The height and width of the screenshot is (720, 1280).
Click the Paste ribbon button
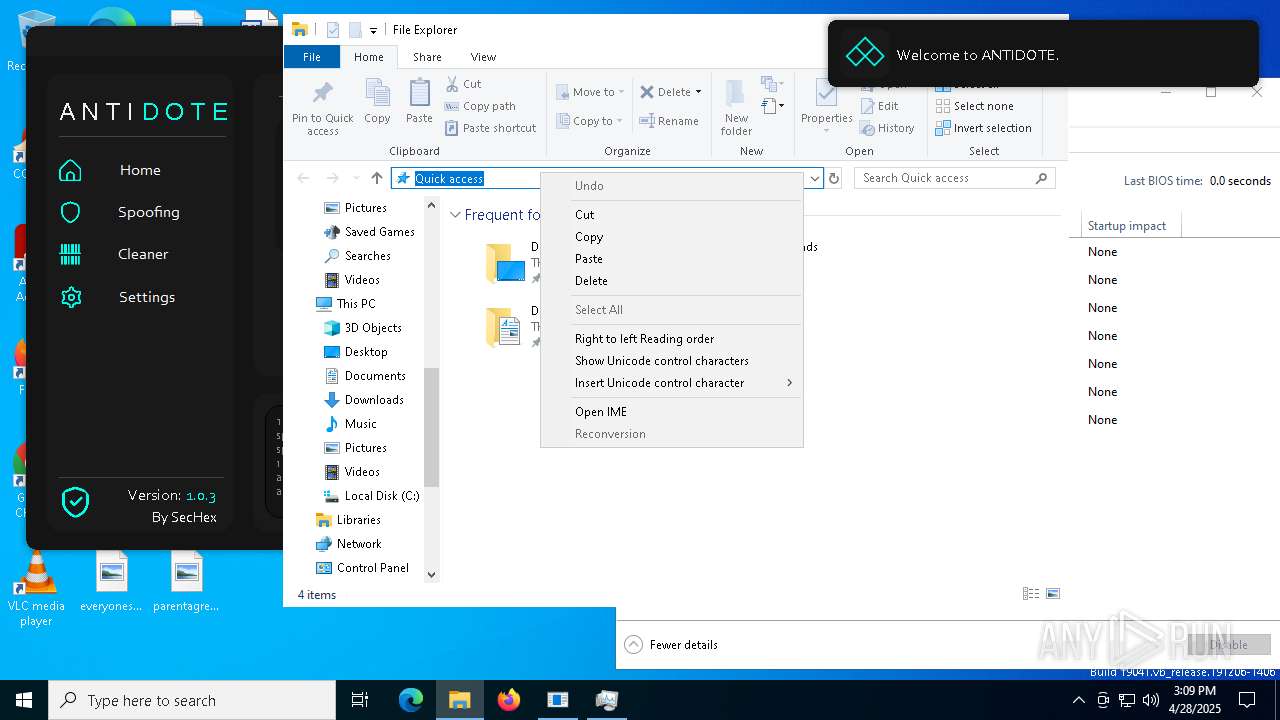419,102
